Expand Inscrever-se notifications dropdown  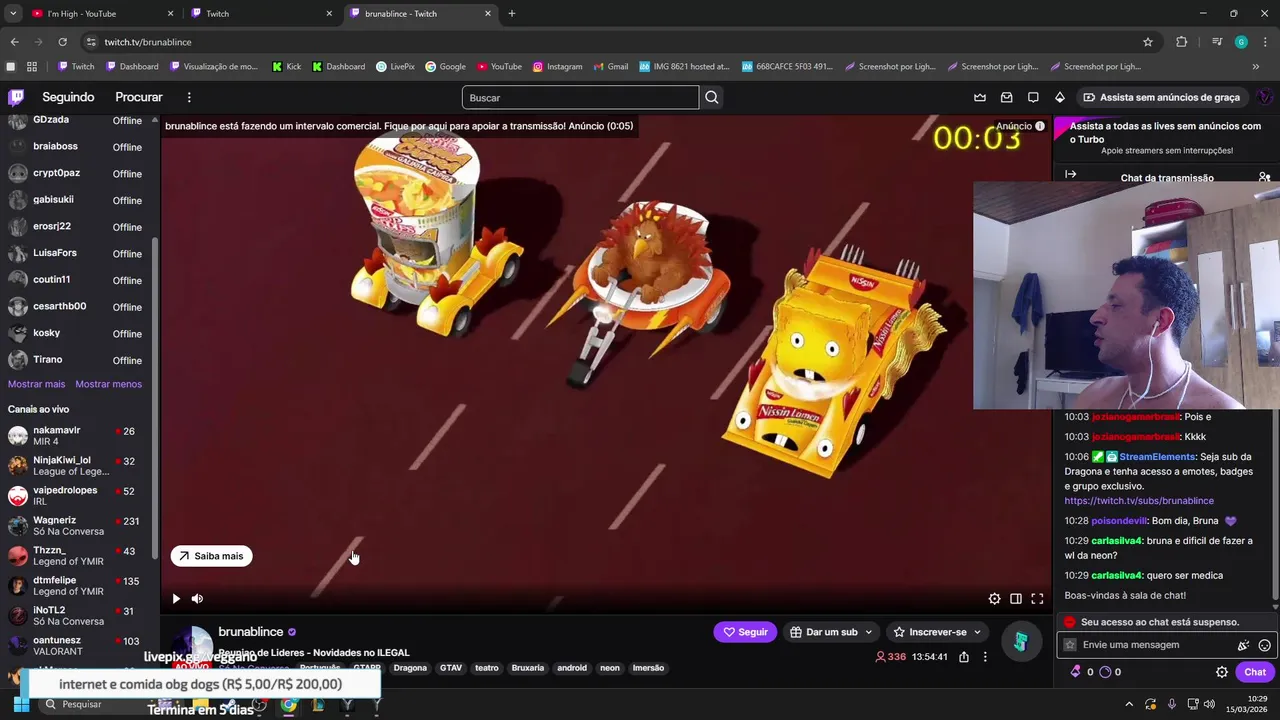977,632
